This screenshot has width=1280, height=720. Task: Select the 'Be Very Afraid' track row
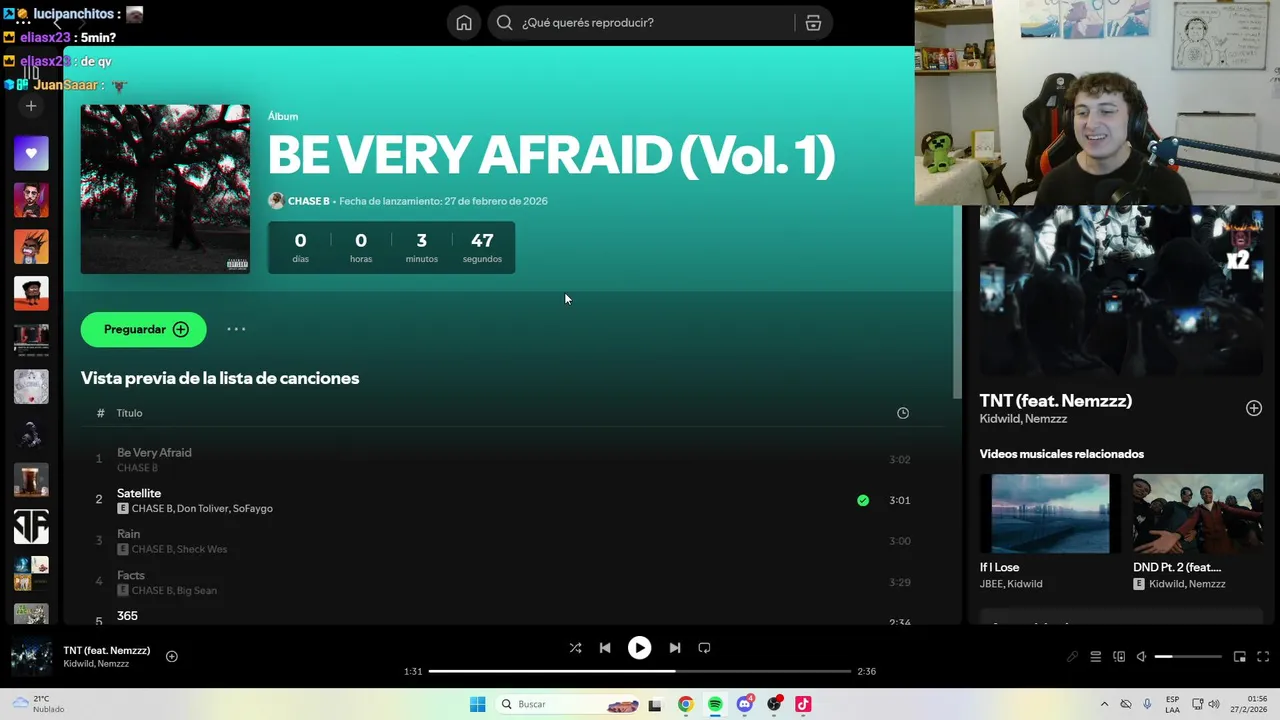coord(512,460)
